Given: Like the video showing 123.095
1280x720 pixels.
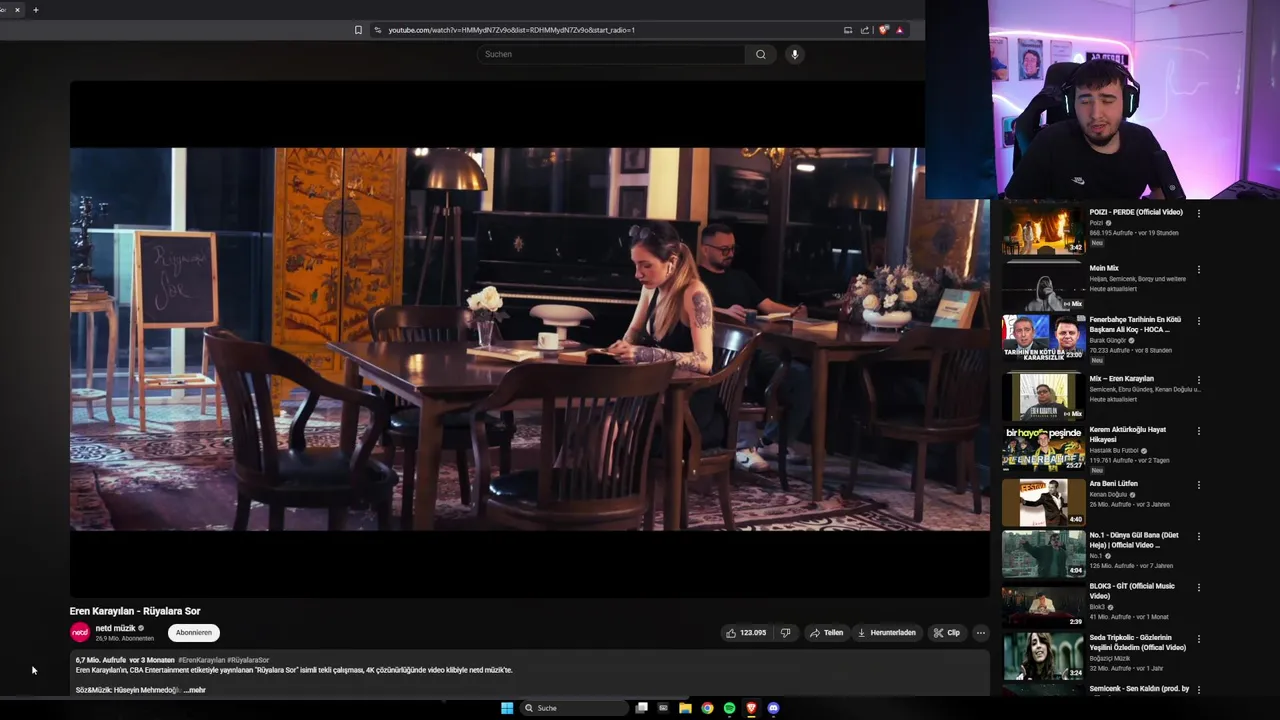Looking at the screenshot, I should click(746, 633).
